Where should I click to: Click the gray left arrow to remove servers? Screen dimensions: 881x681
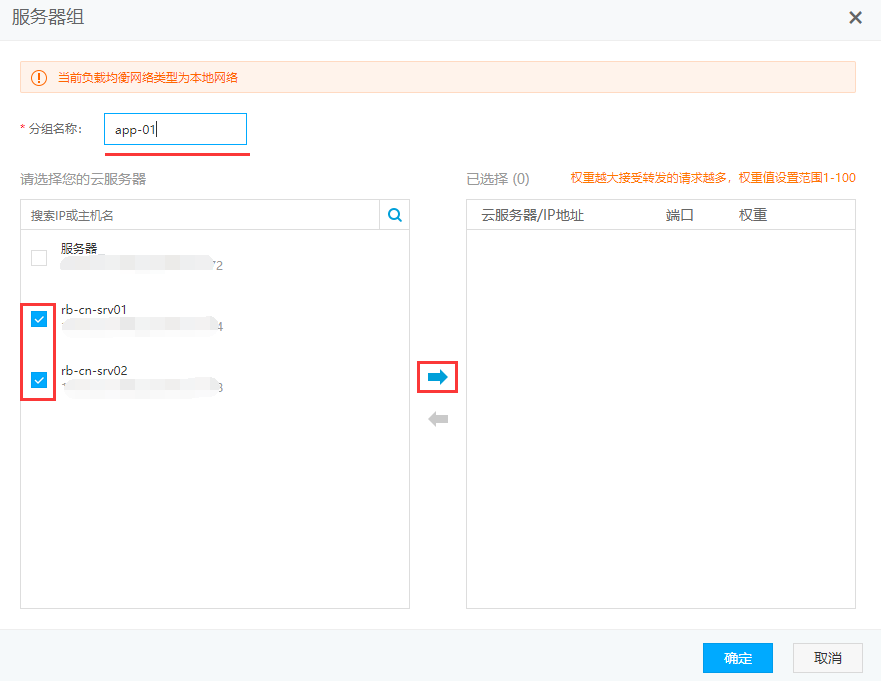click(x=438, y=420)
